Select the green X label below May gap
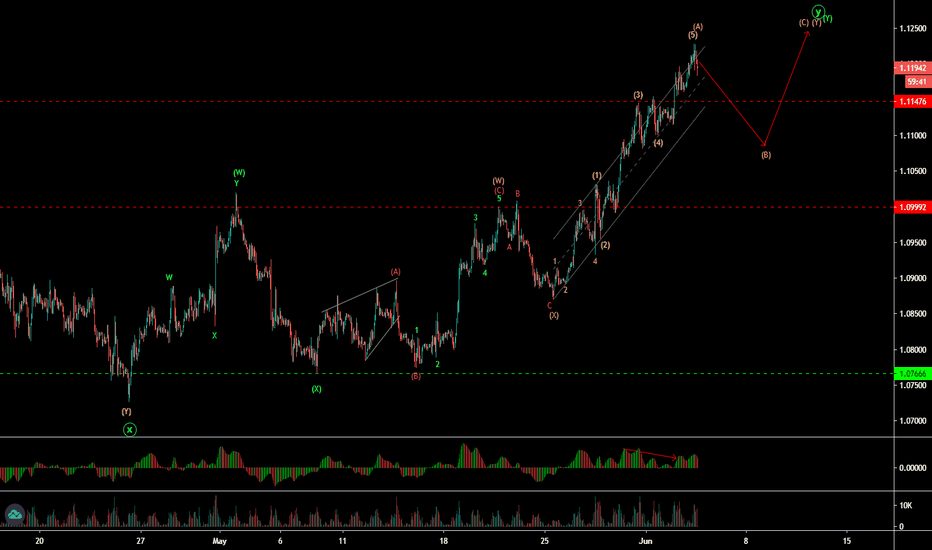Screen dimensions: 932x550 [x=215, y=335]
